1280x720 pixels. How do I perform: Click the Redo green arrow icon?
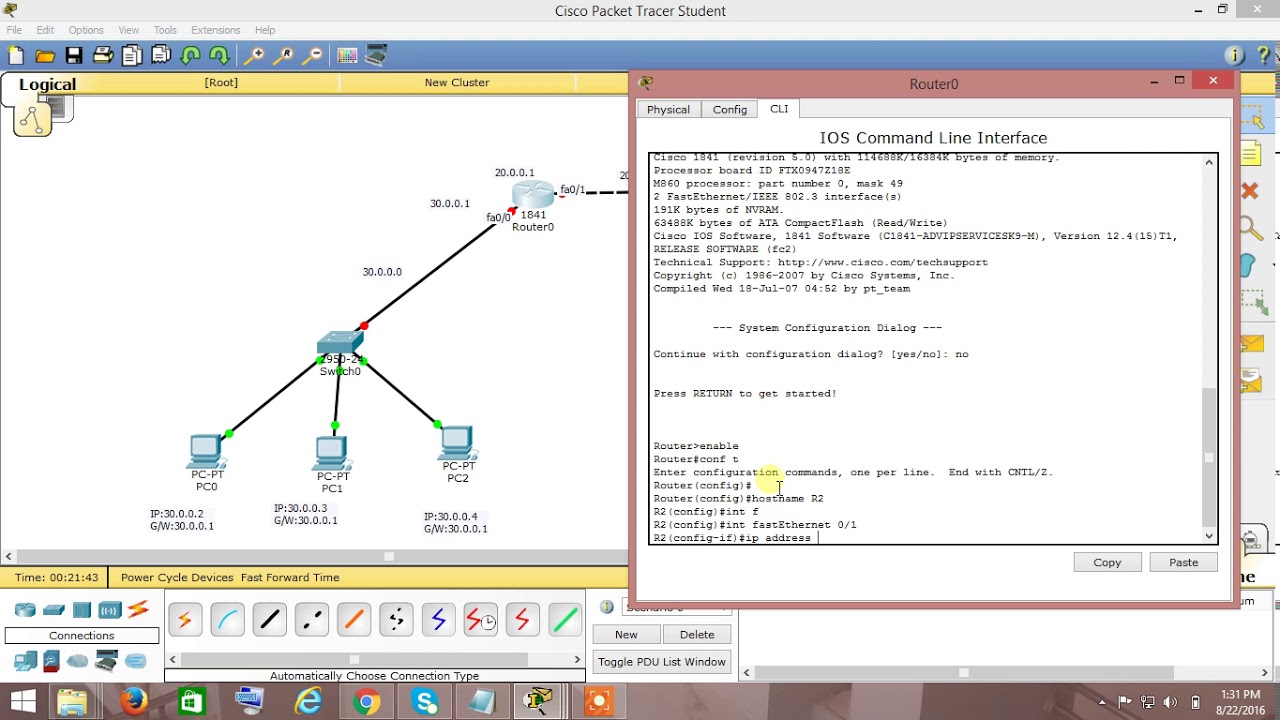(x=219, y=56)
